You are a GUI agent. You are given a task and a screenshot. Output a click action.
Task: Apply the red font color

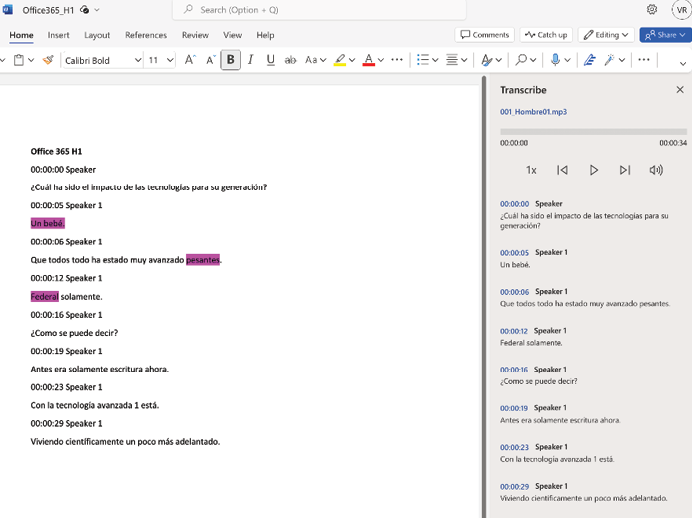369,60
